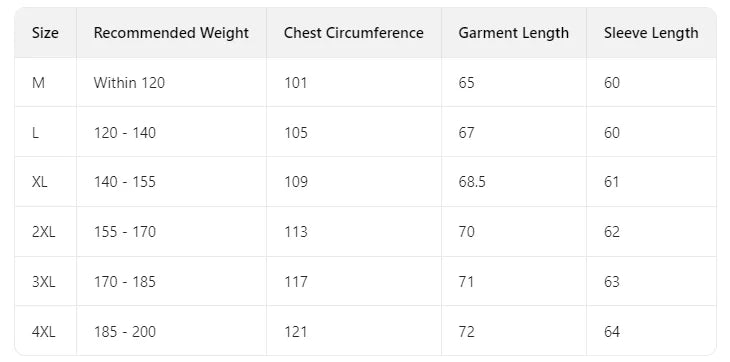Select sleeve length value 64
Viewport: 730px width, 362px height.
612,332
